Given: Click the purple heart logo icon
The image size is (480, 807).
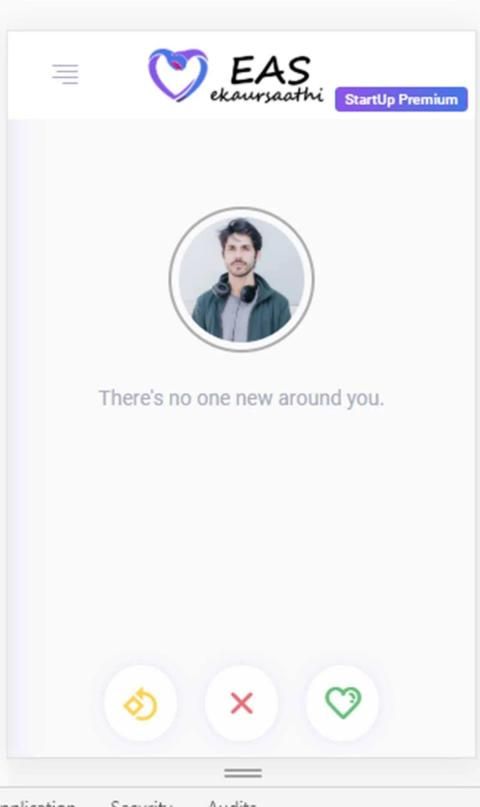Looking at the screenshot, I should 178,74.
